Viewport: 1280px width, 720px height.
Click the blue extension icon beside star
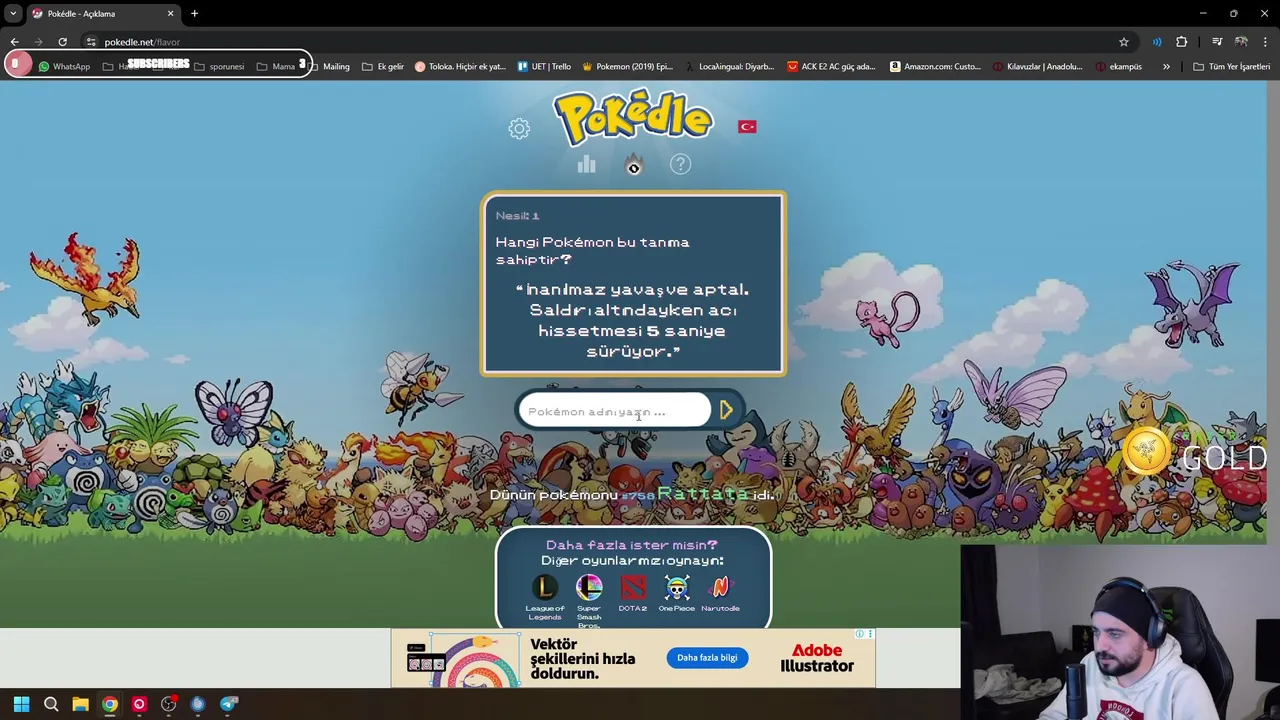[x=1157, y=42]
